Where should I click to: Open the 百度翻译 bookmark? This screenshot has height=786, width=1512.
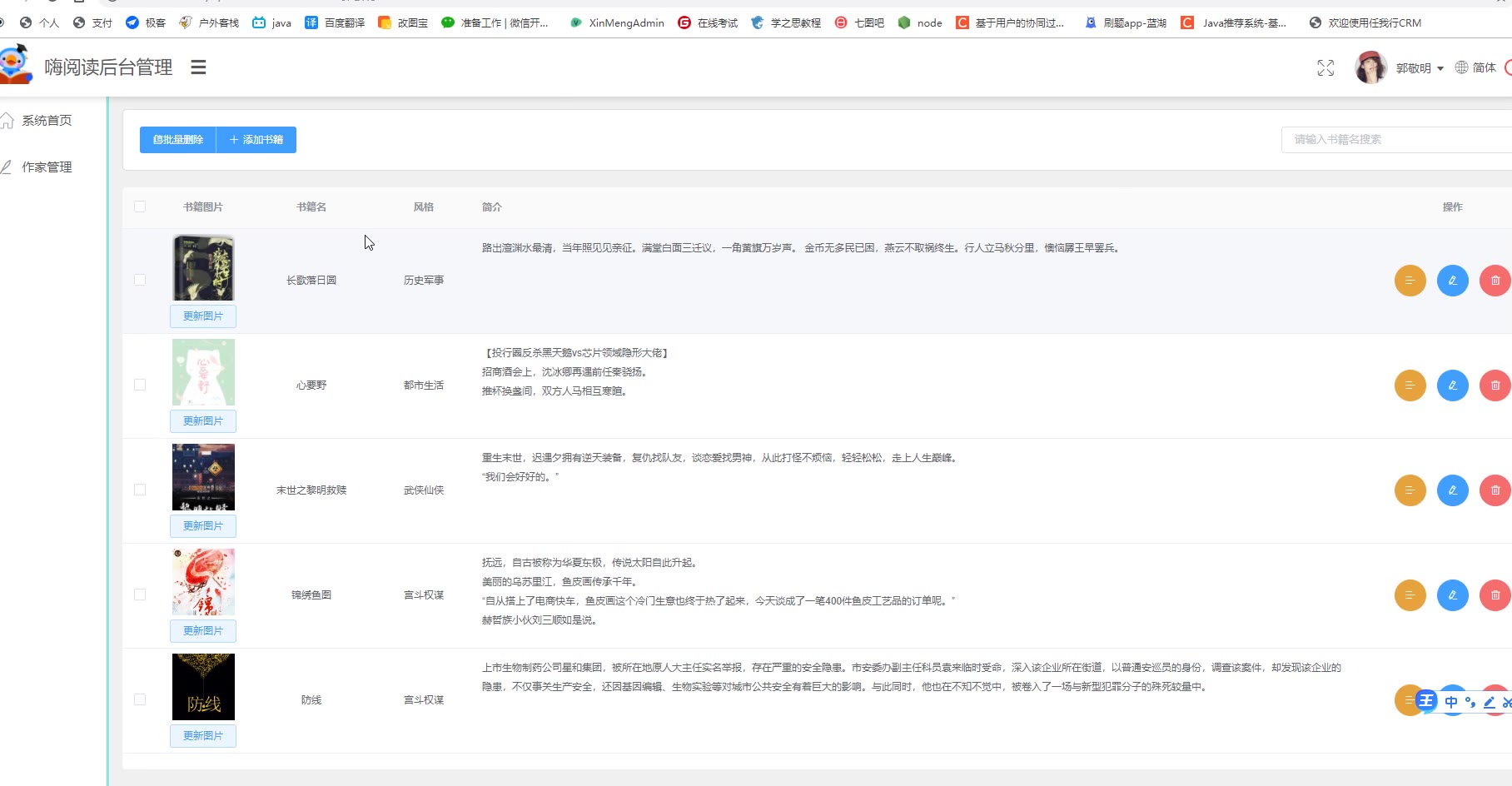[335, 22]
